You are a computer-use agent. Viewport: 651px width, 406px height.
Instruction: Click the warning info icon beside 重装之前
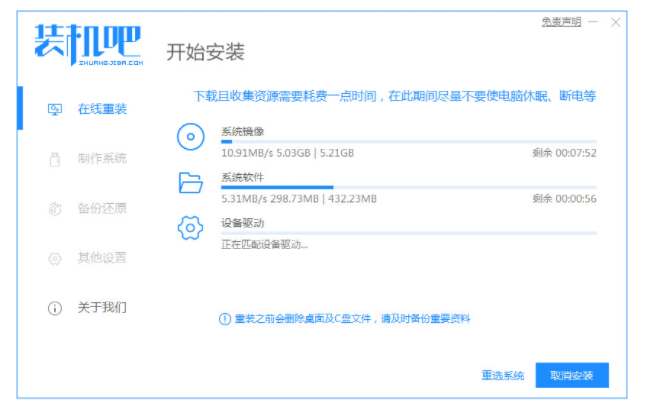pos(225,319)
